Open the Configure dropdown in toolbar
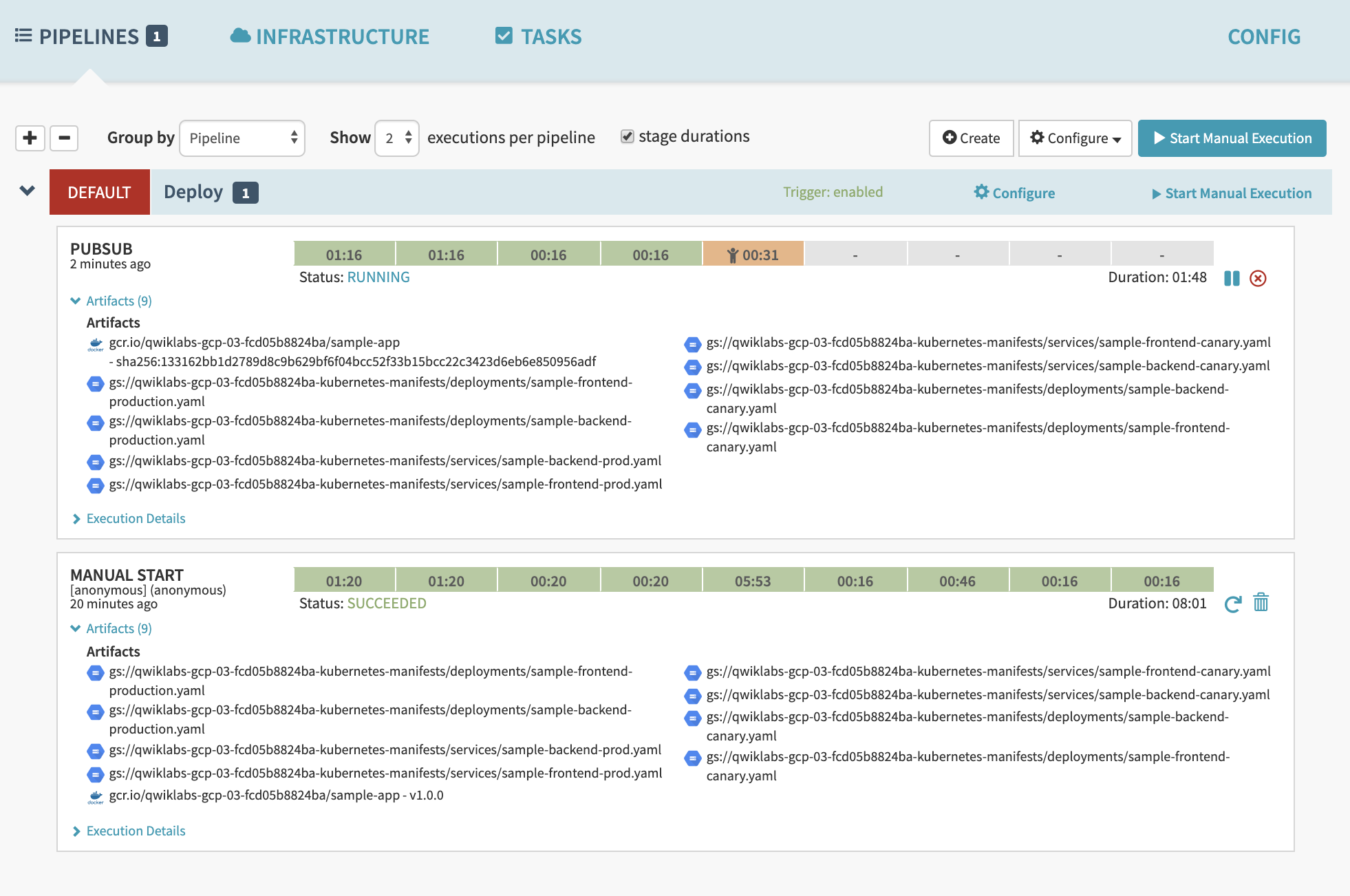The height and width of the screenshot is (896, 1350). point(1075,138)
